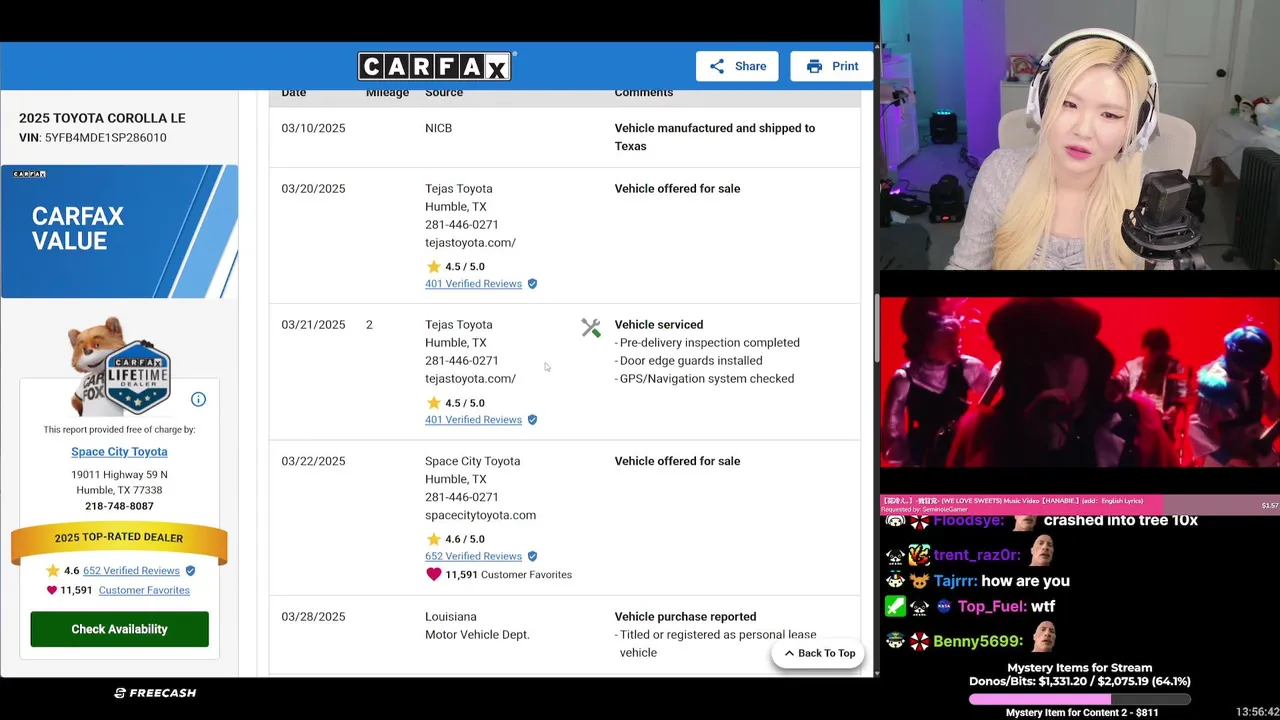Click verified badge beside 401 reviews in 03/21/2025 row
This screenshot has width=1280, height=720.
[532, 420]
